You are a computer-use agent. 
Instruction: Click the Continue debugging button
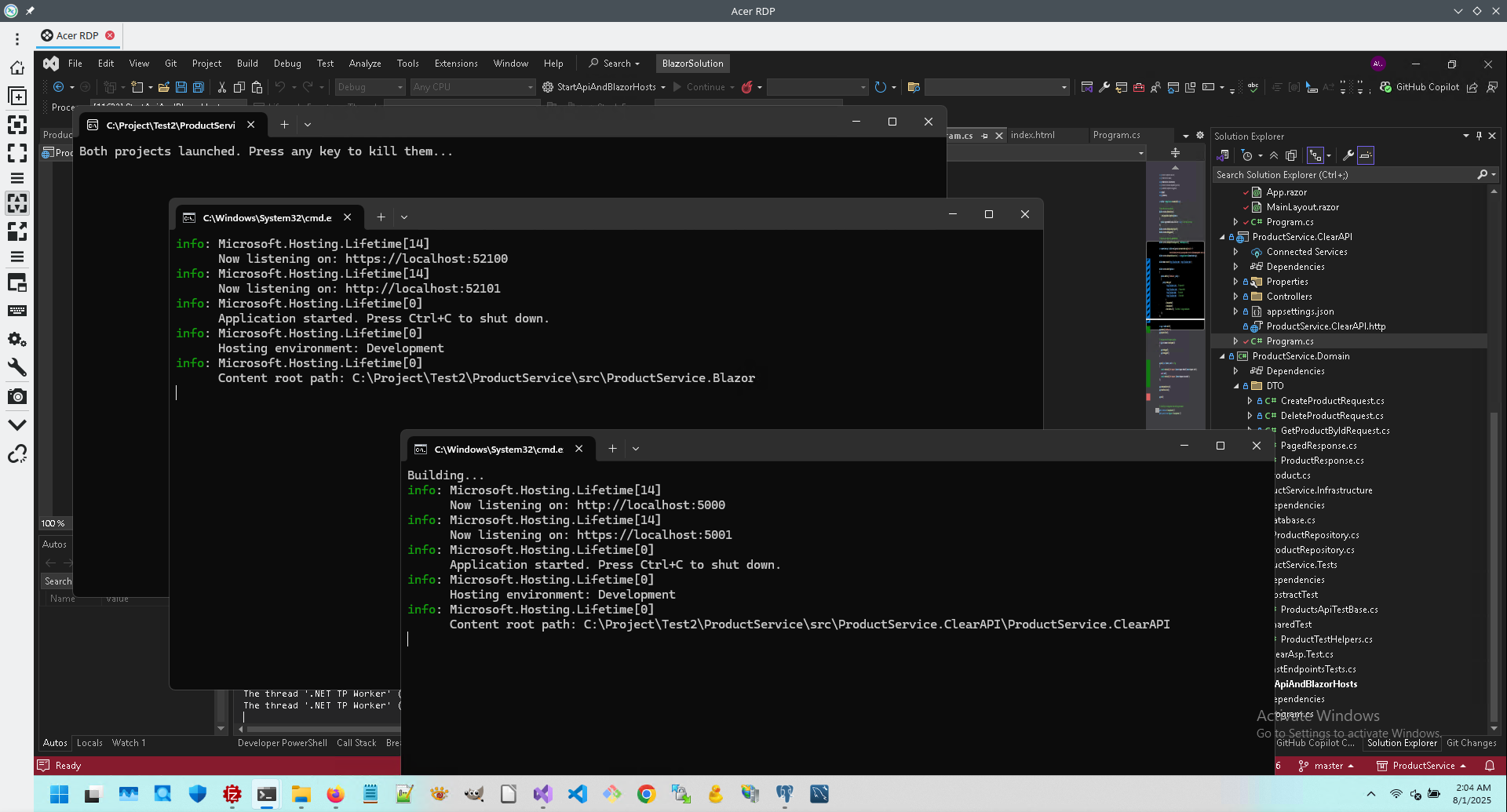click(699, 87)
